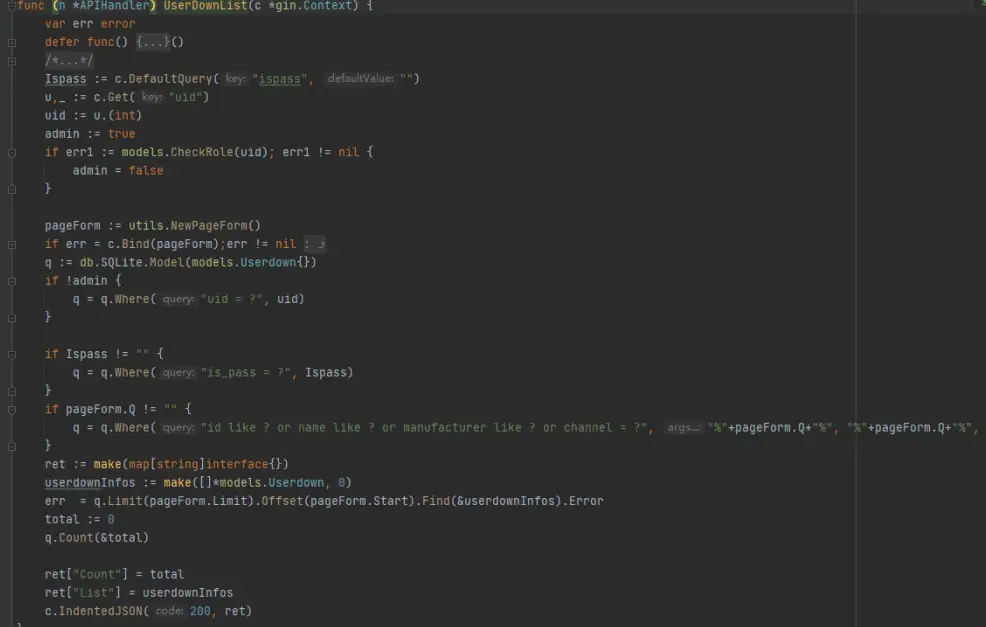Expand the collapsed comment block in gutter
Image resolution: width=986 pixels, height=627 pixels.
pyautogui.click(x=12, y=61)
